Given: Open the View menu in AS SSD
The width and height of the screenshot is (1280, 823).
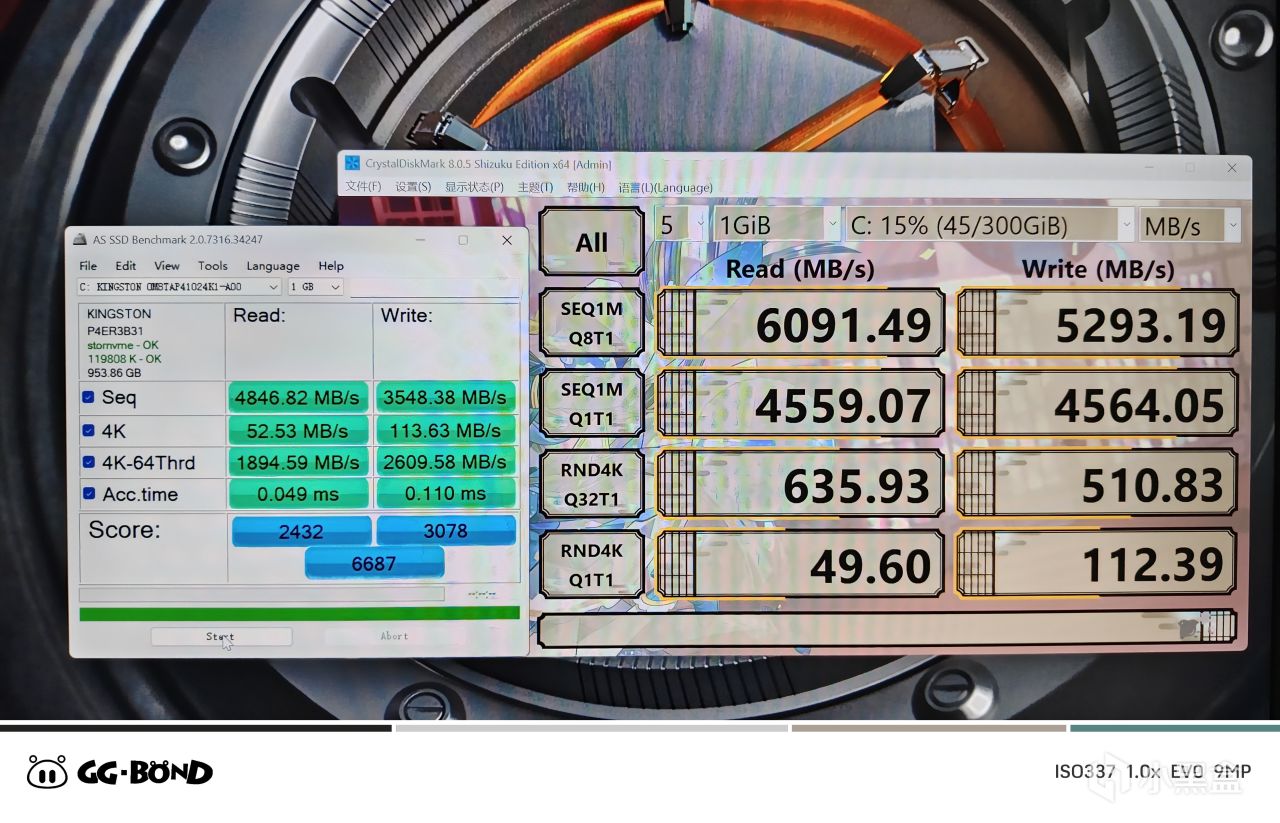Looking at the screenshot, I should [167, 266].
